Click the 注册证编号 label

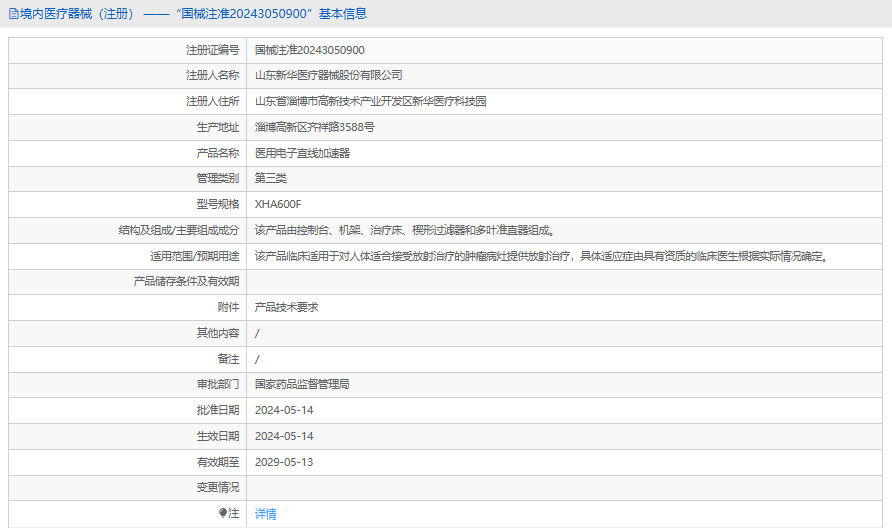213,50
